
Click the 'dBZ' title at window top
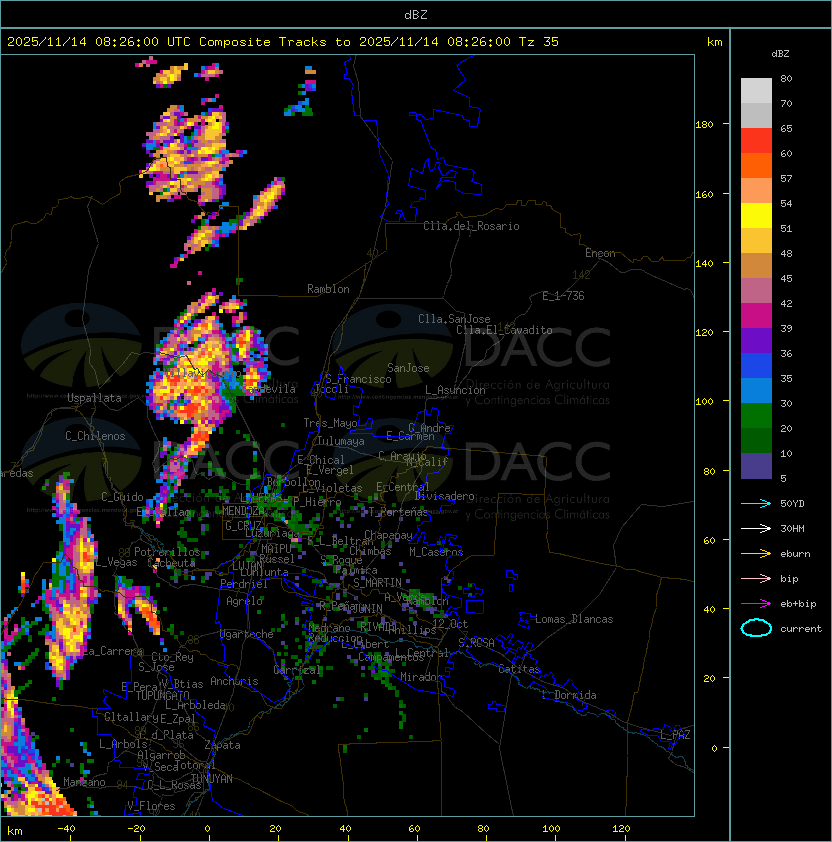coord(416,14)
